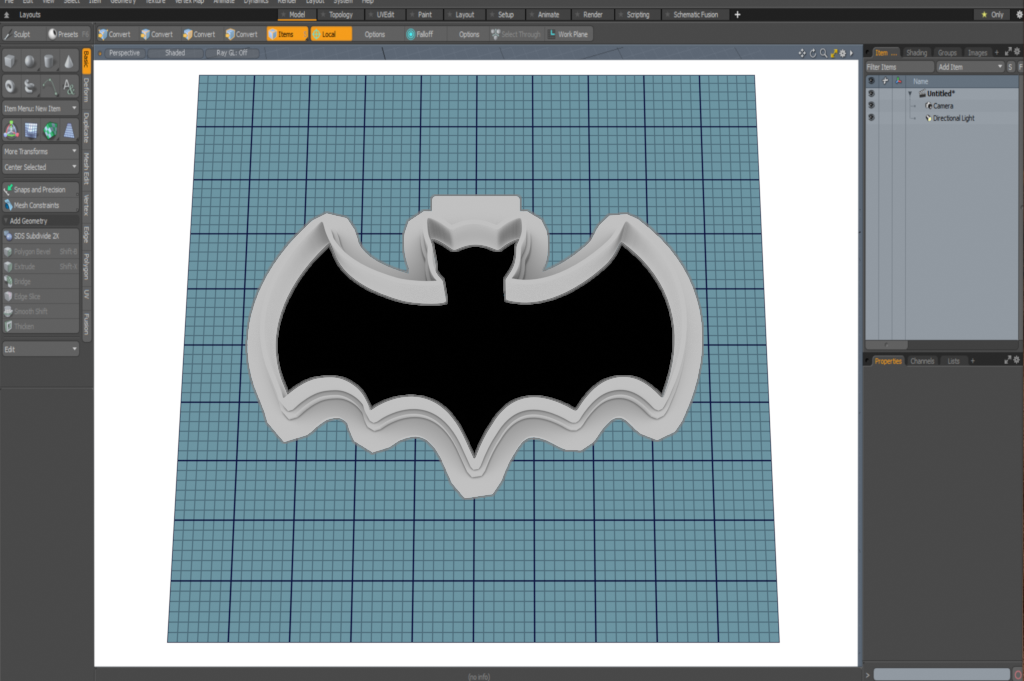The width and height of the screenshot is (1024, 681).
Task: Open Snaps and Precision settings
Action: pyautogui.click(x=40, y=188)
